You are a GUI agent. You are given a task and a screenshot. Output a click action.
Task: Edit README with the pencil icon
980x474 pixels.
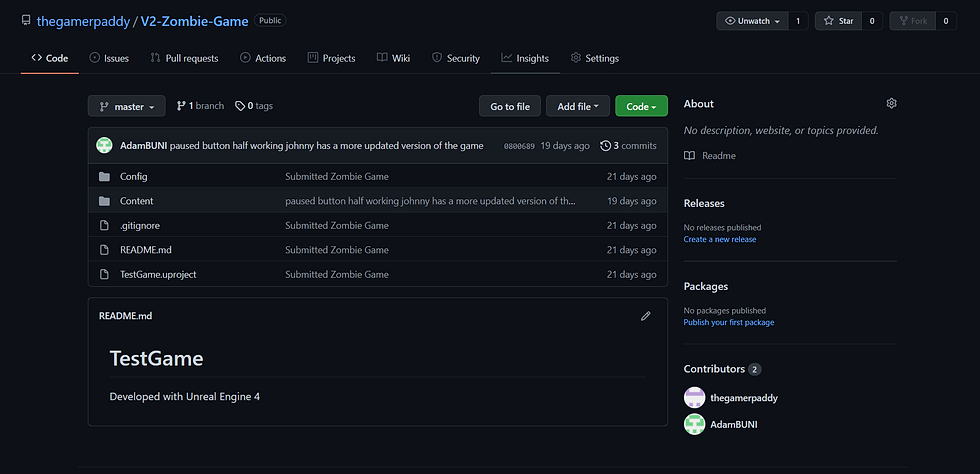(x=646, y=316)
